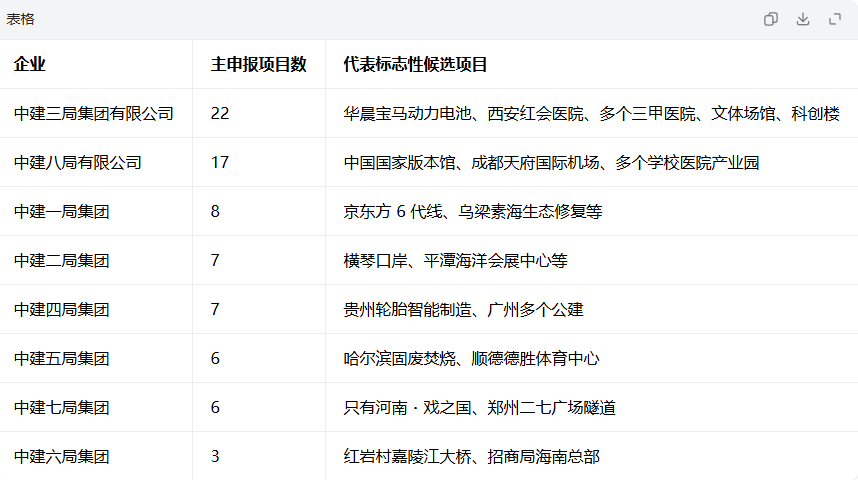Screen dimensions: 858x480
Task: Click cell 贵州轮胎智能制造、广州多个公建
Action: (x=463, y=309)
